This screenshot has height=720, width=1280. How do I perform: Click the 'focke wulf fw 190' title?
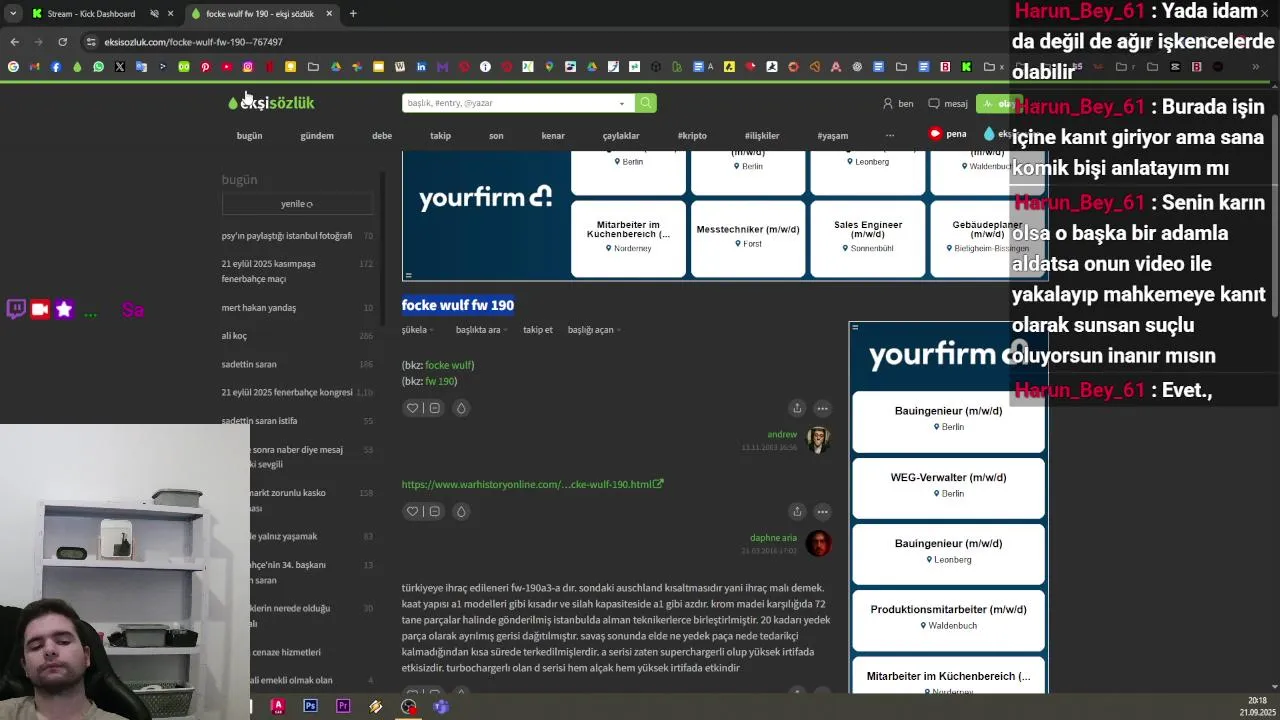pos(458,305)
